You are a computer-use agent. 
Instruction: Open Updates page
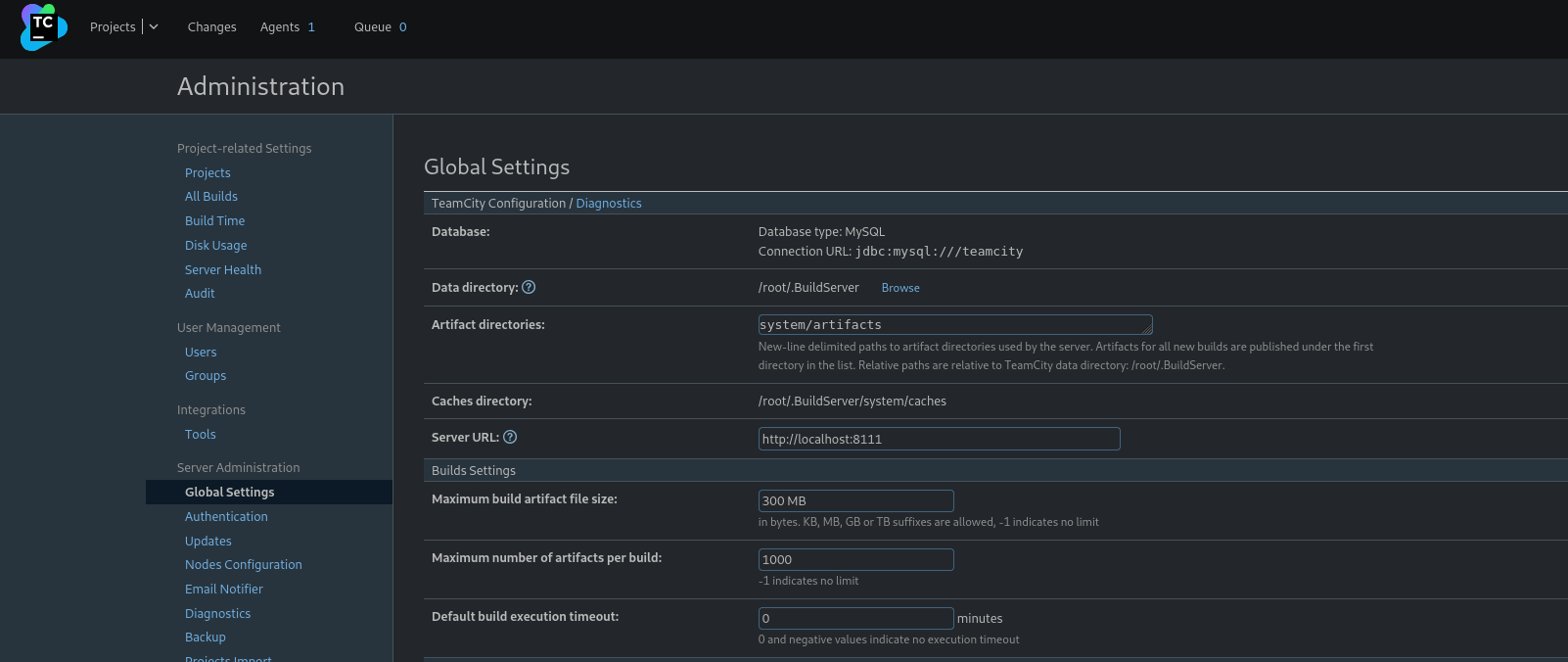pyautogui.click(x=208, y=541)
